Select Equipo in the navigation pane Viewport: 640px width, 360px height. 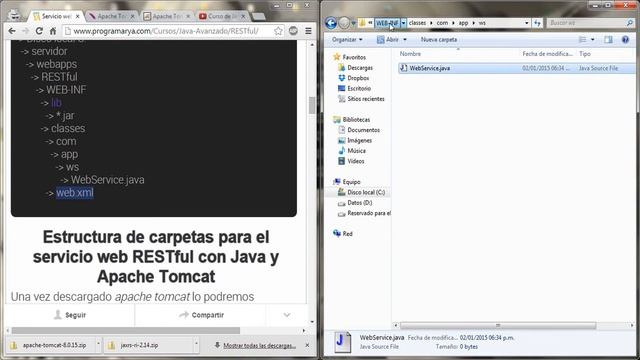point(347,182)
